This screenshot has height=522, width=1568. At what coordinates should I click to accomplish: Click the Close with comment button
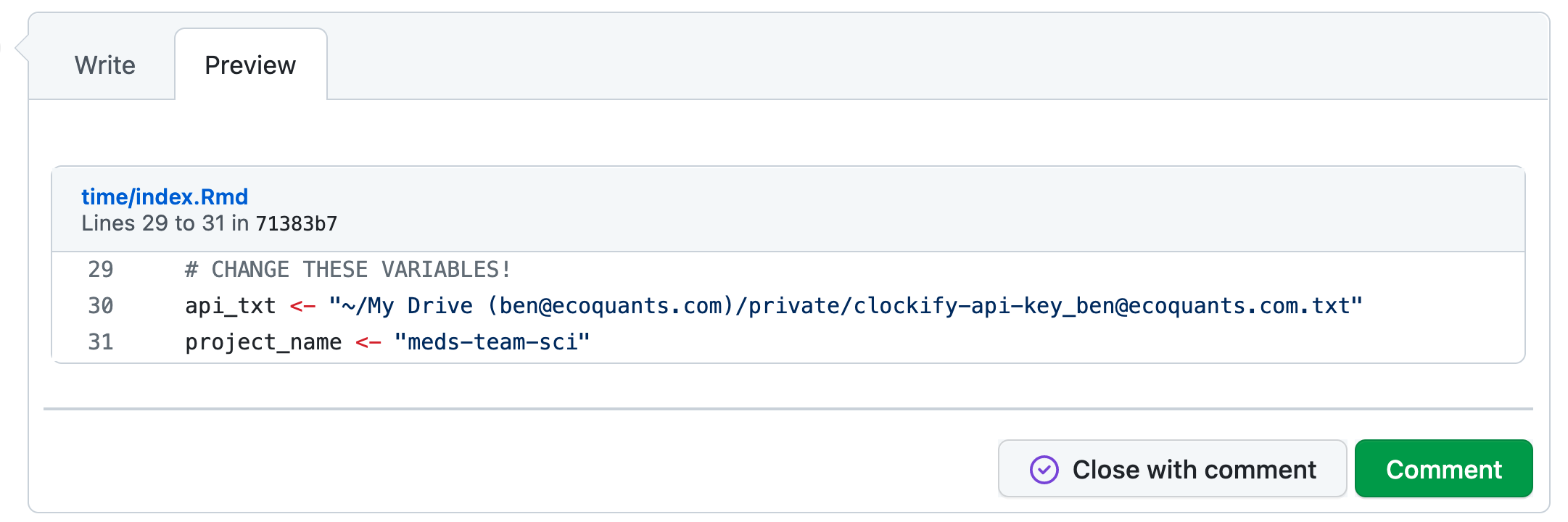click(1172, 469)
